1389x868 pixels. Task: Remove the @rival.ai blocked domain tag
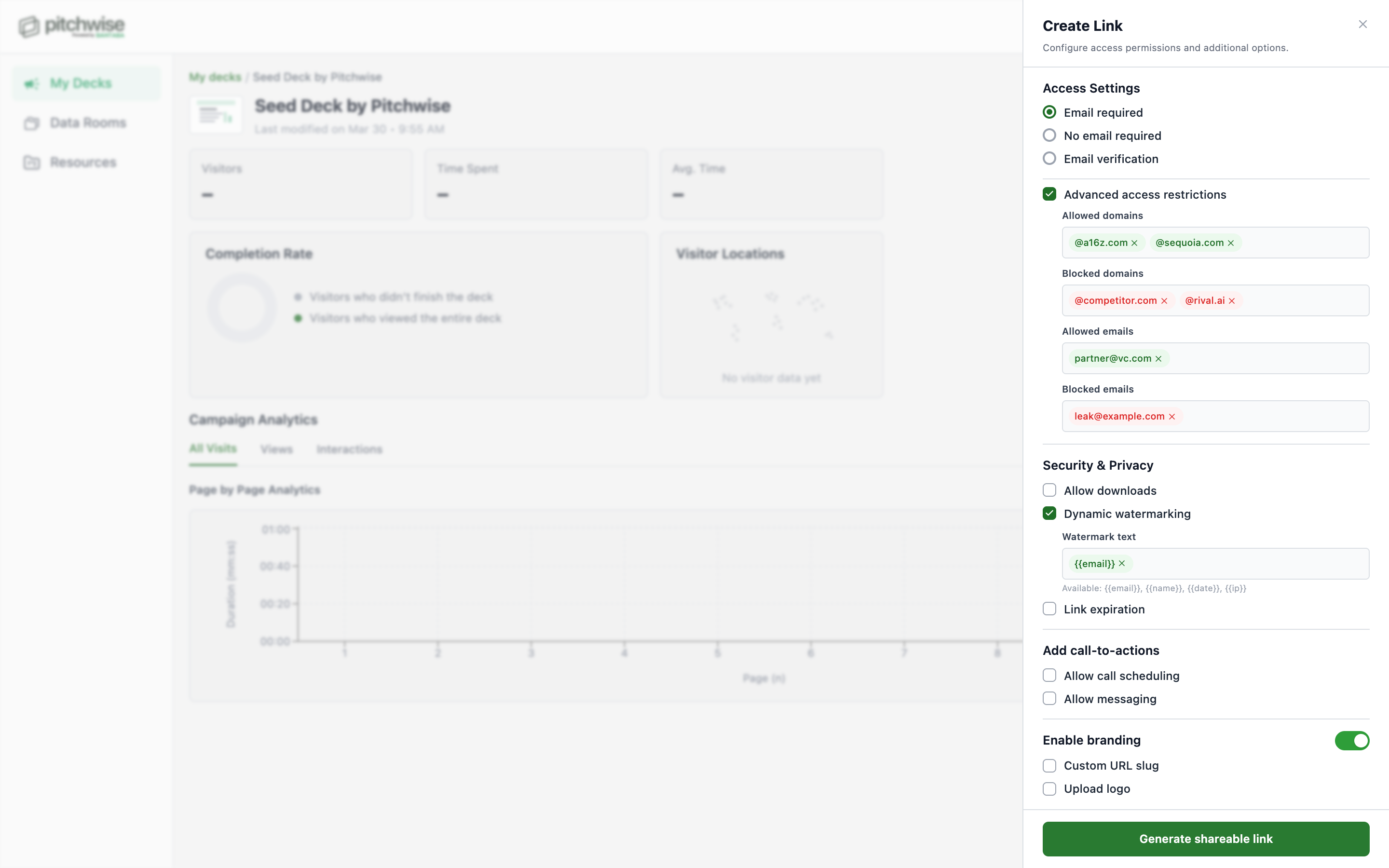(x=1232, y=300)
